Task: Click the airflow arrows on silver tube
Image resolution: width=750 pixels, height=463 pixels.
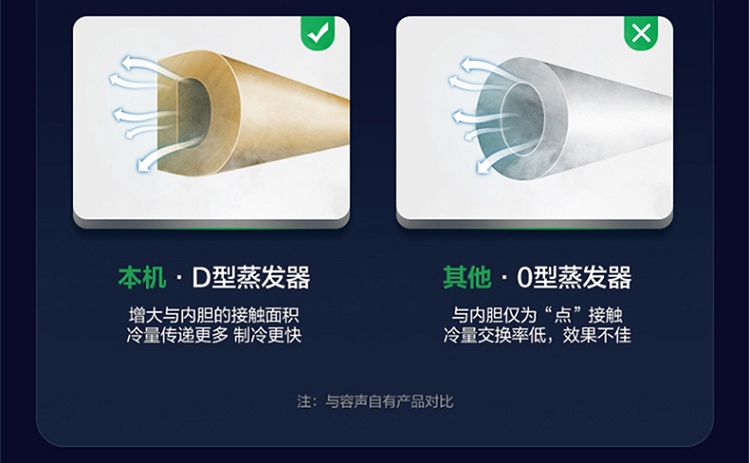Action: point(483,115)
